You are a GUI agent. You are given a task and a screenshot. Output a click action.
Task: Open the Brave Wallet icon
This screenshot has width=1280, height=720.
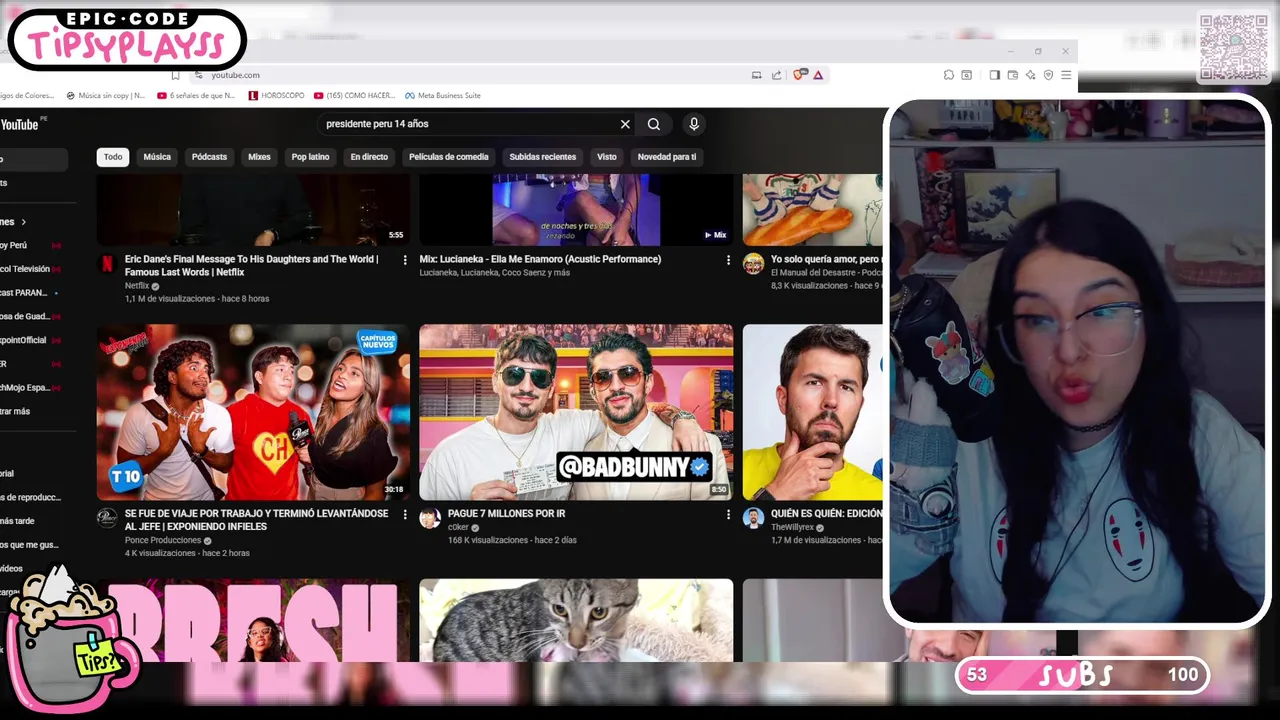tap(1012, 75)
